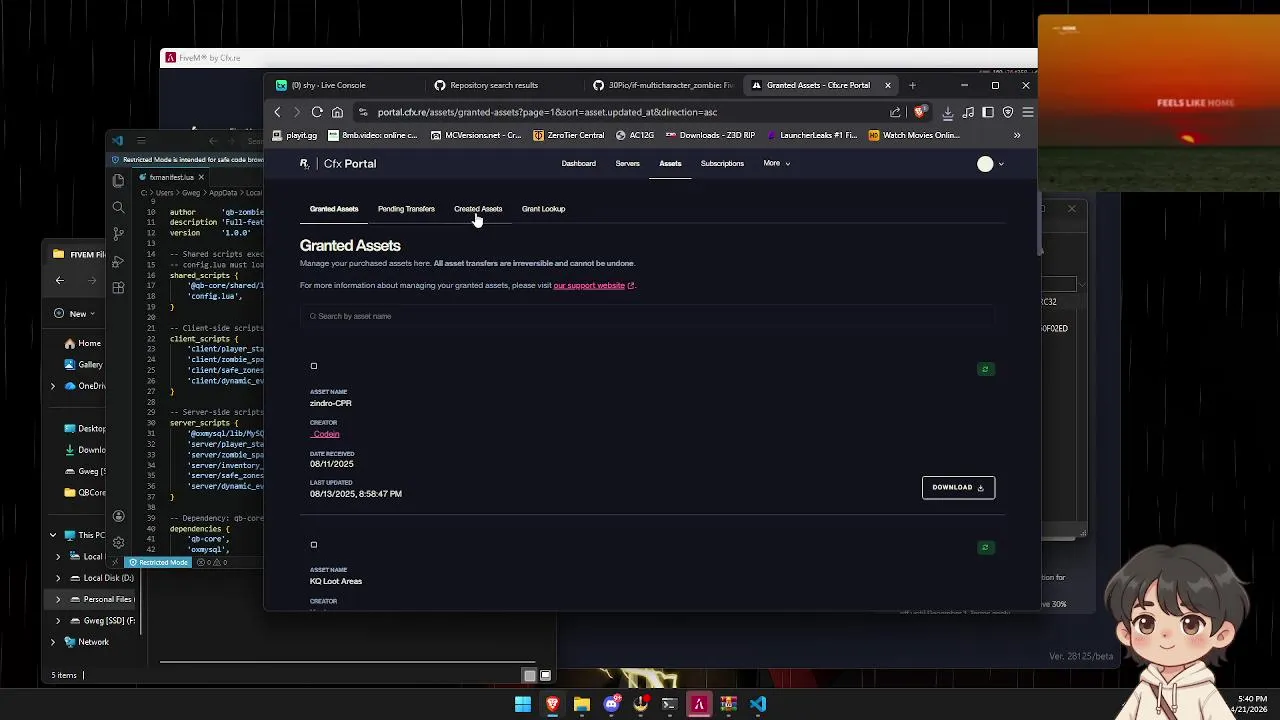Open a new browser tab
This screenshot has width=1280, height=720.
tap(912, 85)
